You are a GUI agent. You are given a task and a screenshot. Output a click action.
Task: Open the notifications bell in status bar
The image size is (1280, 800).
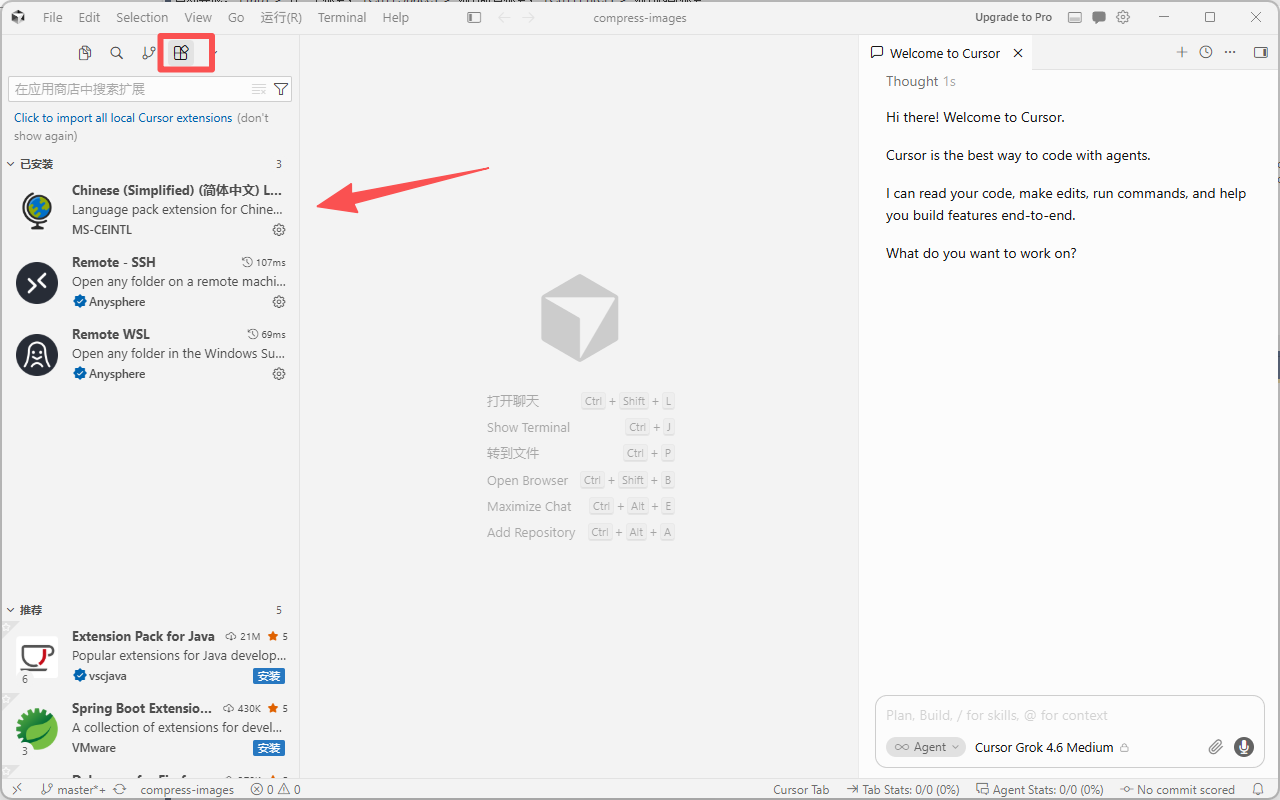[1259, 789]
